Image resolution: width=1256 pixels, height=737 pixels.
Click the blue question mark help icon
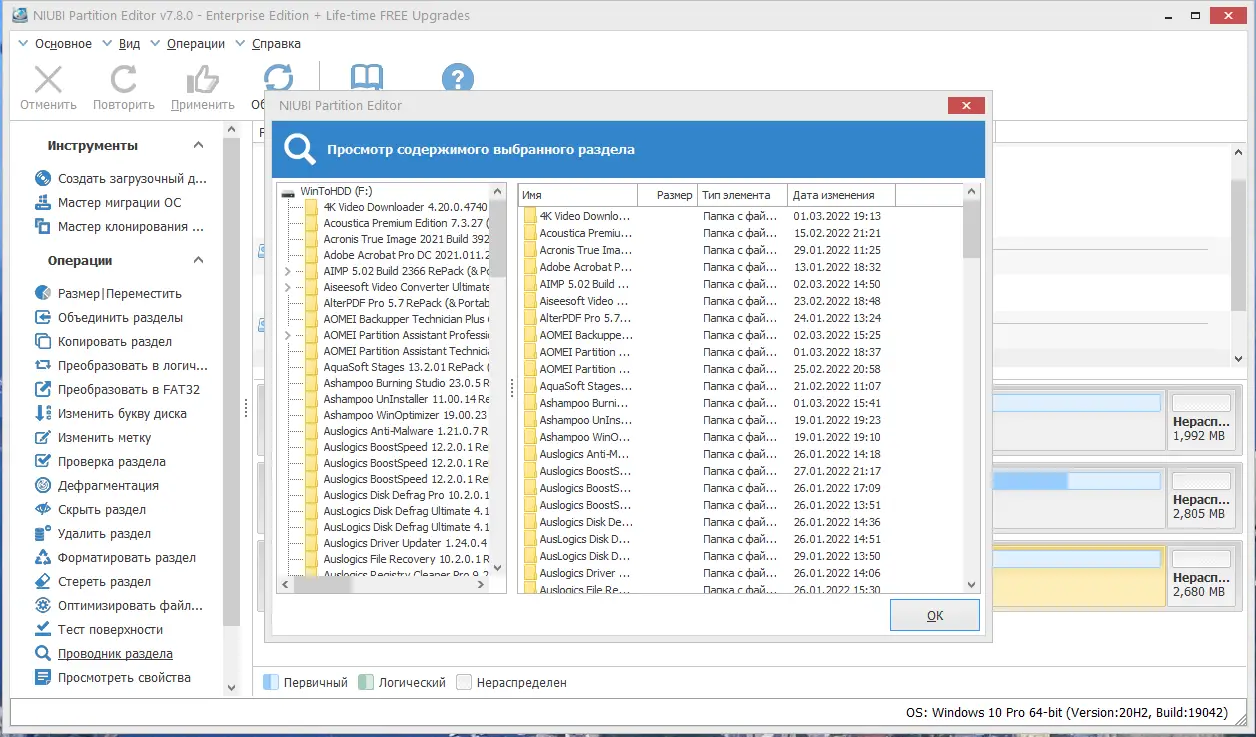tap(458, 78)
